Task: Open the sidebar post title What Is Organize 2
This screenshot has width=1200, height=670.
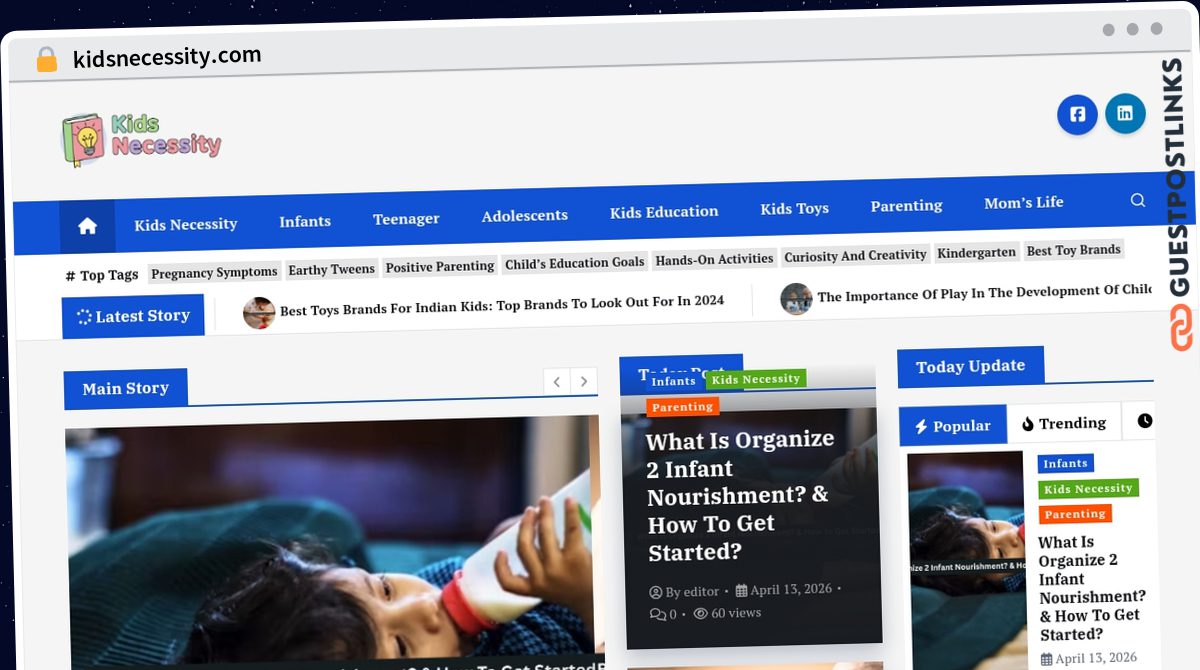Action: click(x=1092, y=588)
